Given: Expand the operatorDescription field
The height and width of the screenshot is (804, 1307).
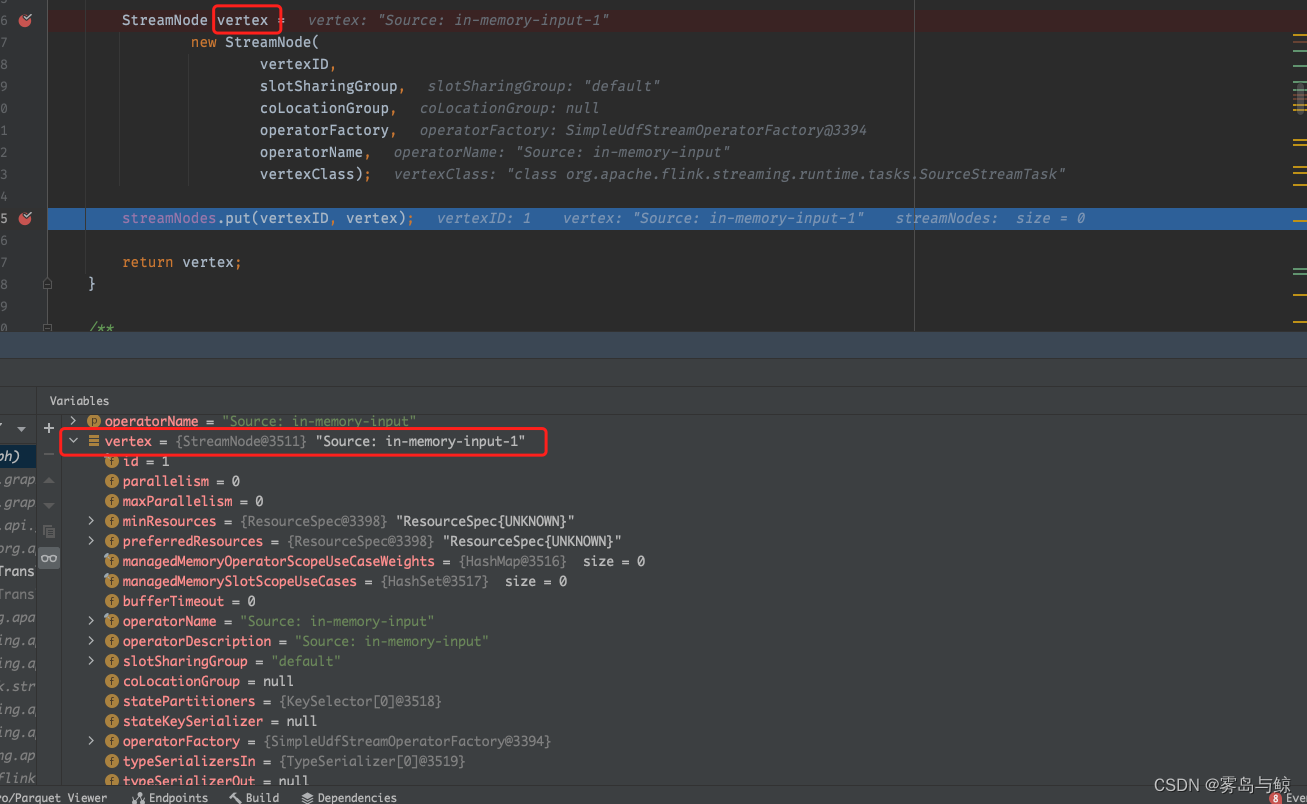Looking at the screenshot, I should [91, 641].
